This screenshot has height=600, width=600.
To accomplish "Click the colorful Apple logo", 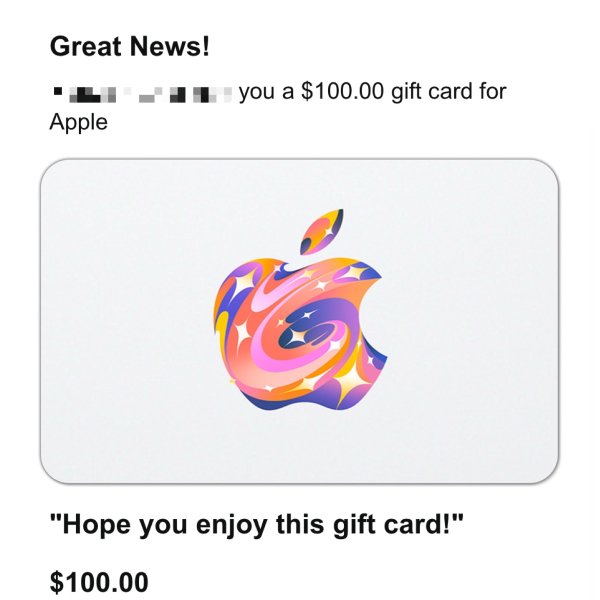I will 300,310.
